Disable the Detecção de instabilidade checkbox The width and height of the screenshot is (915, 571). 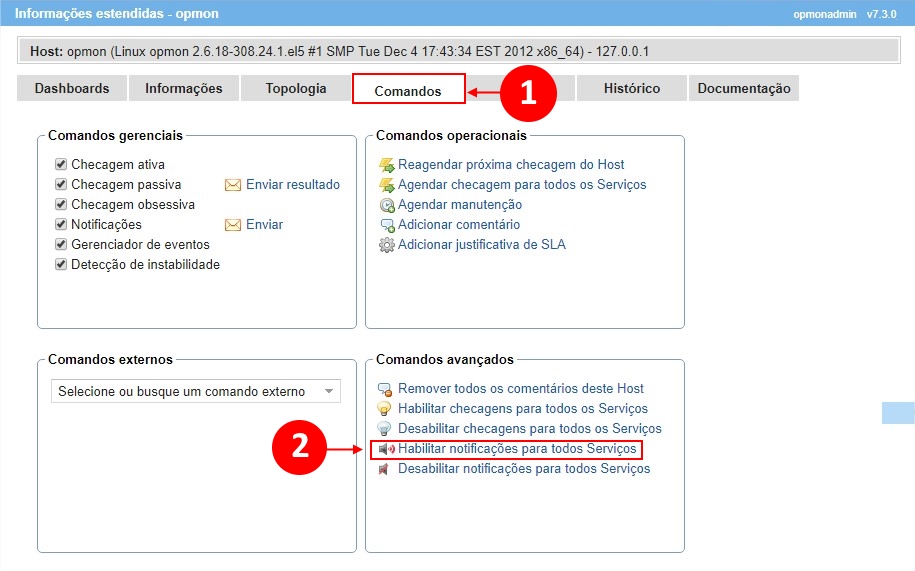click(x=61, y=265)
